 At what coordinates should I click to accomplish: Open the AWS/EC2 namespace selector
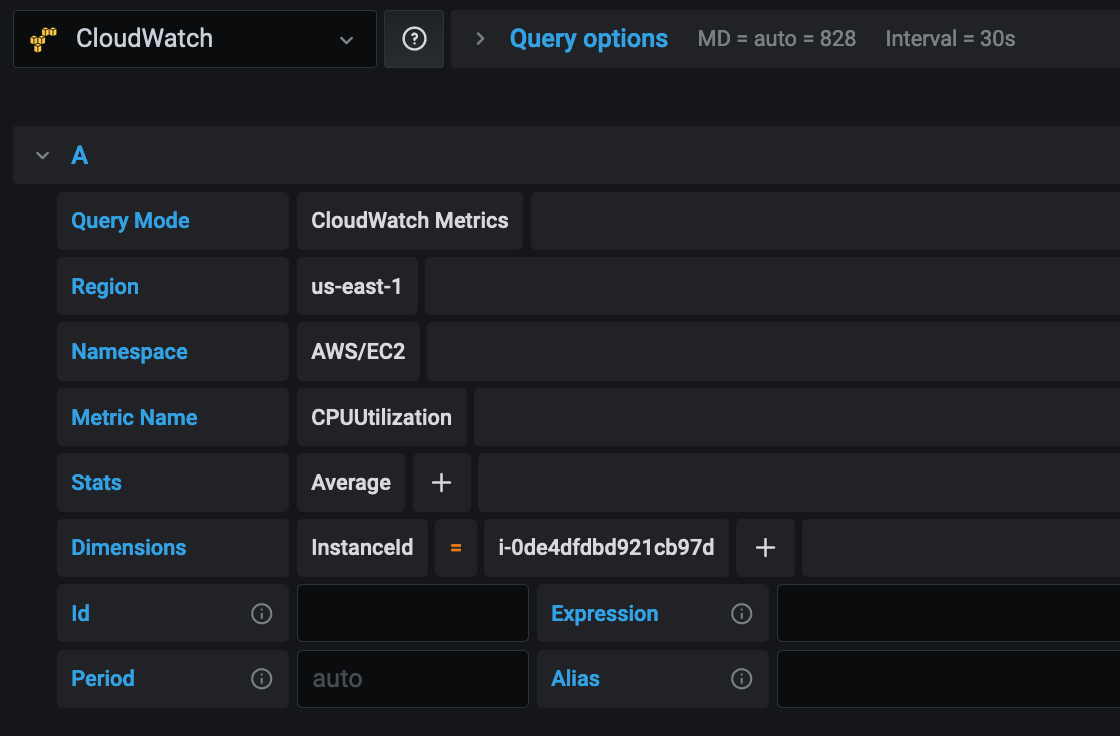[358, 352]
